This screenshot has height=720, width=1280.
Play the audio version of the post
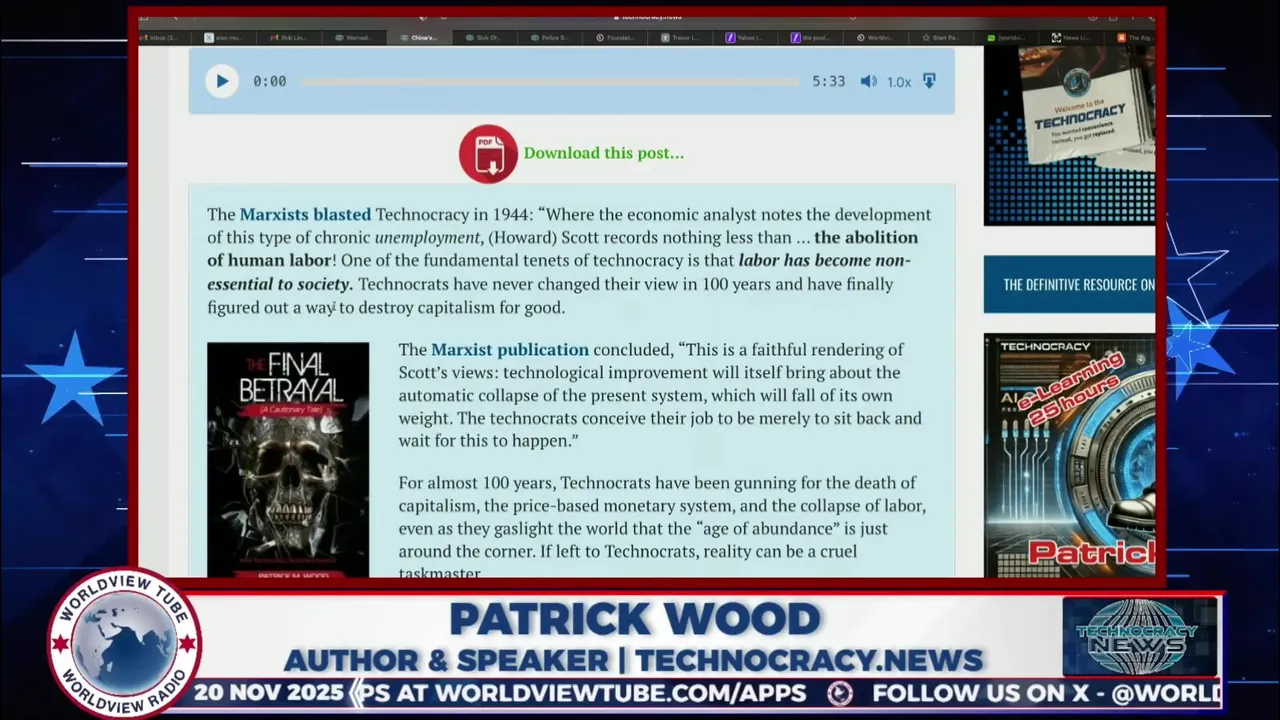pos(221,81)
